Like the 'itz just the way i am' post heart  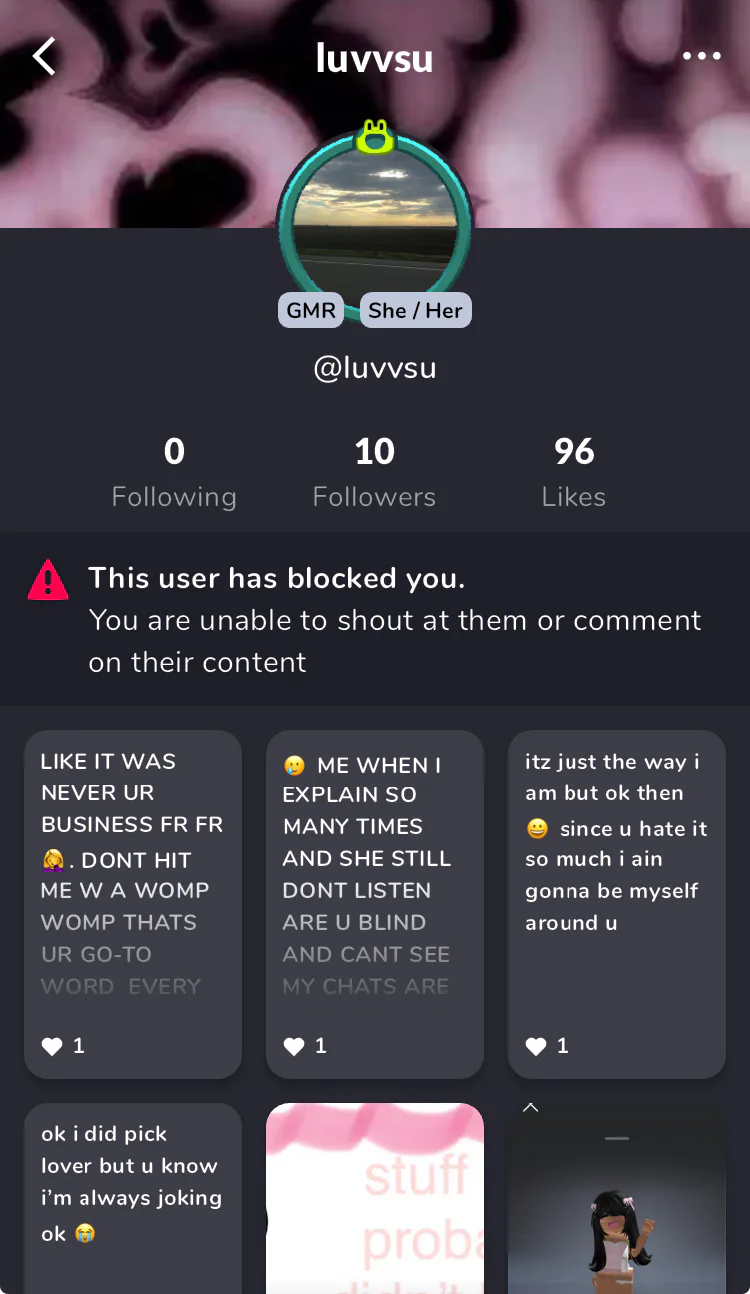[536, 1046]
